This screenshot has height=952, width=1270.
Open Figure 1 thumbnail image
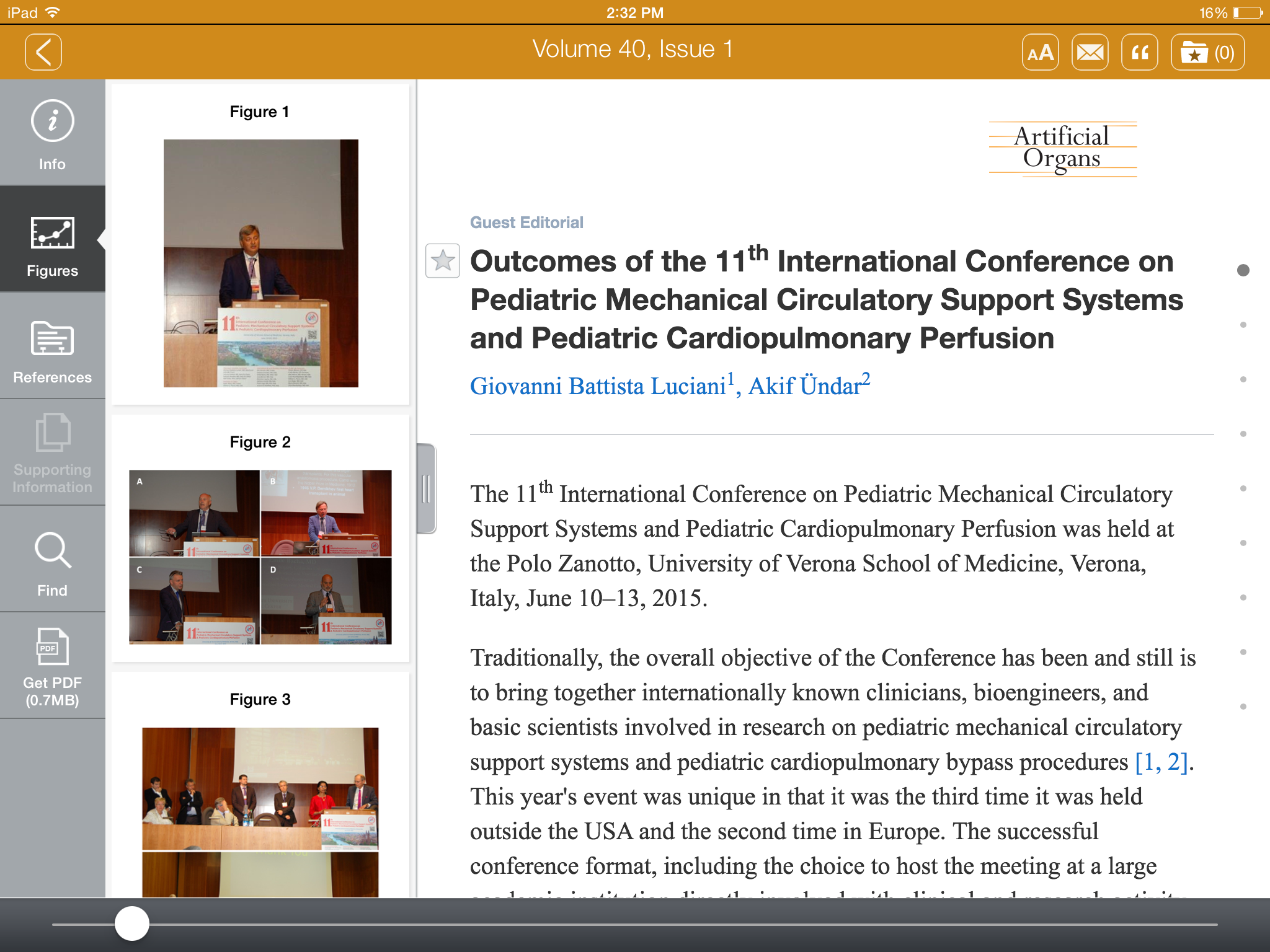coord(260,263)
